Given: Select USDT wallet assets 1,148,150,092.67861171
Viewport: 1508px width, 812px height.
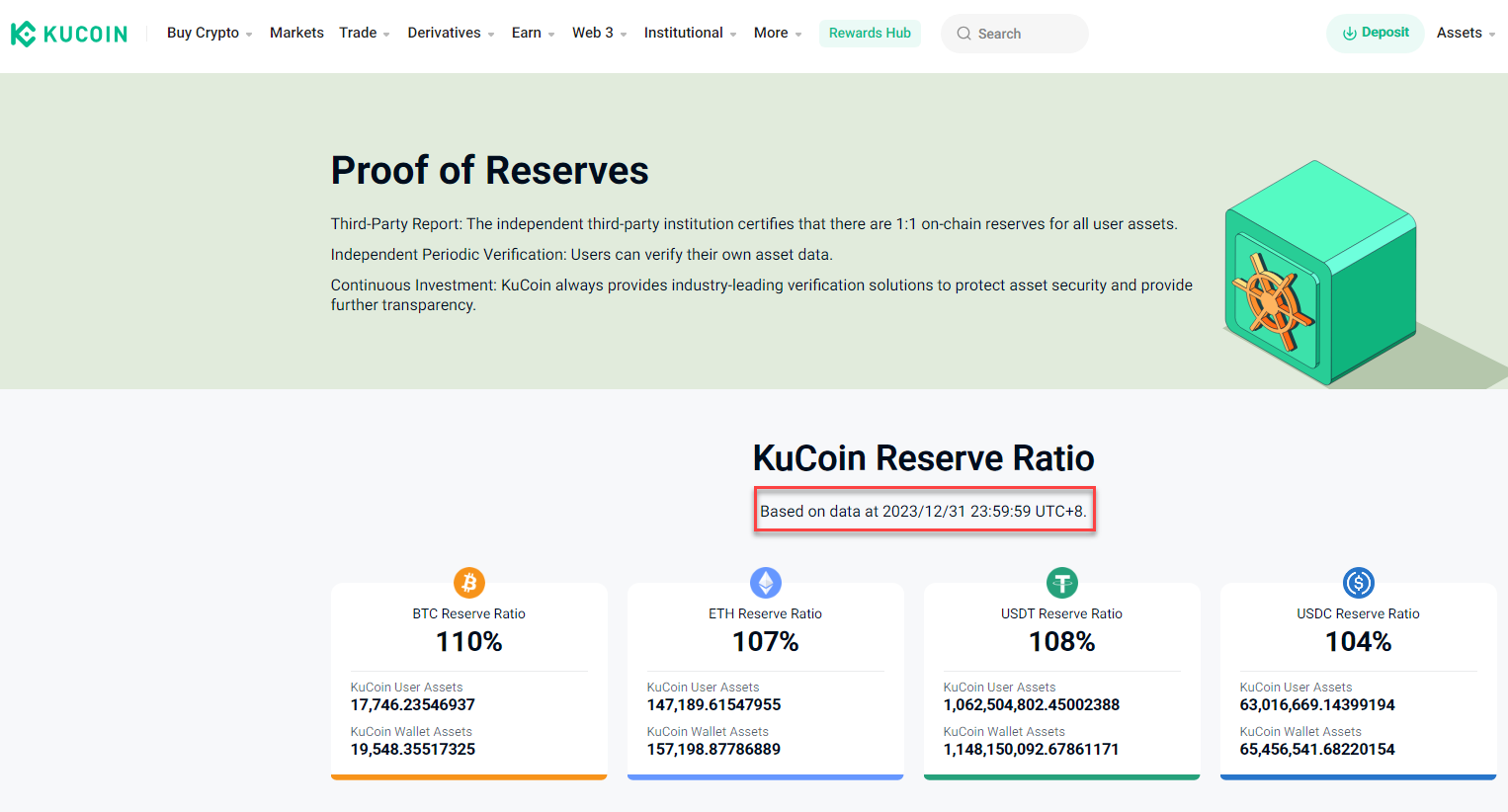Looking at the screenshot, I should click(1031, 750).
